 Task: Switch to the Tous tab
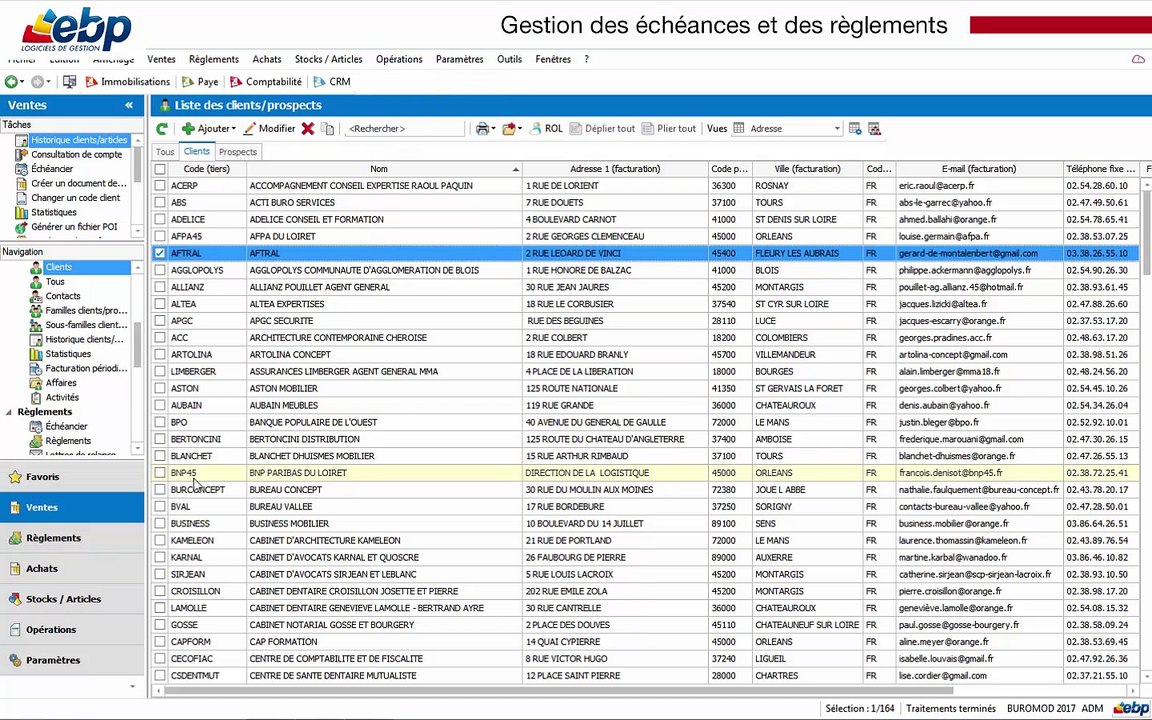[x=165, y=152]
